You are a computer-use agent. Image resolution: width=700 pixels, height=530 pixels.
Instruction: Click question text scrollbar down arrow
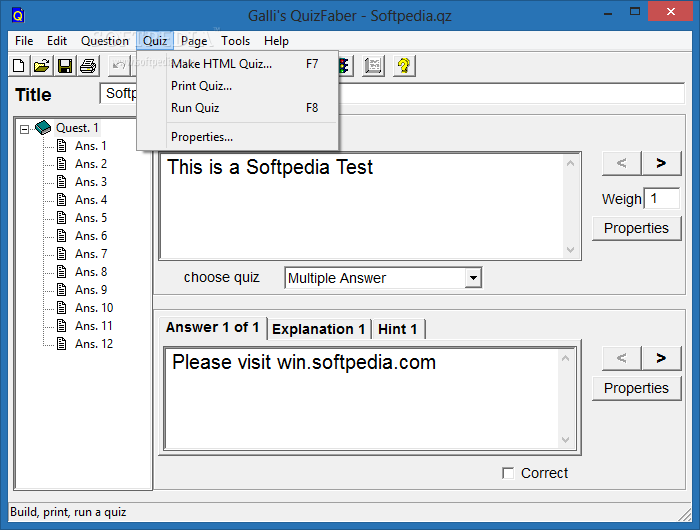pos(570,250)
